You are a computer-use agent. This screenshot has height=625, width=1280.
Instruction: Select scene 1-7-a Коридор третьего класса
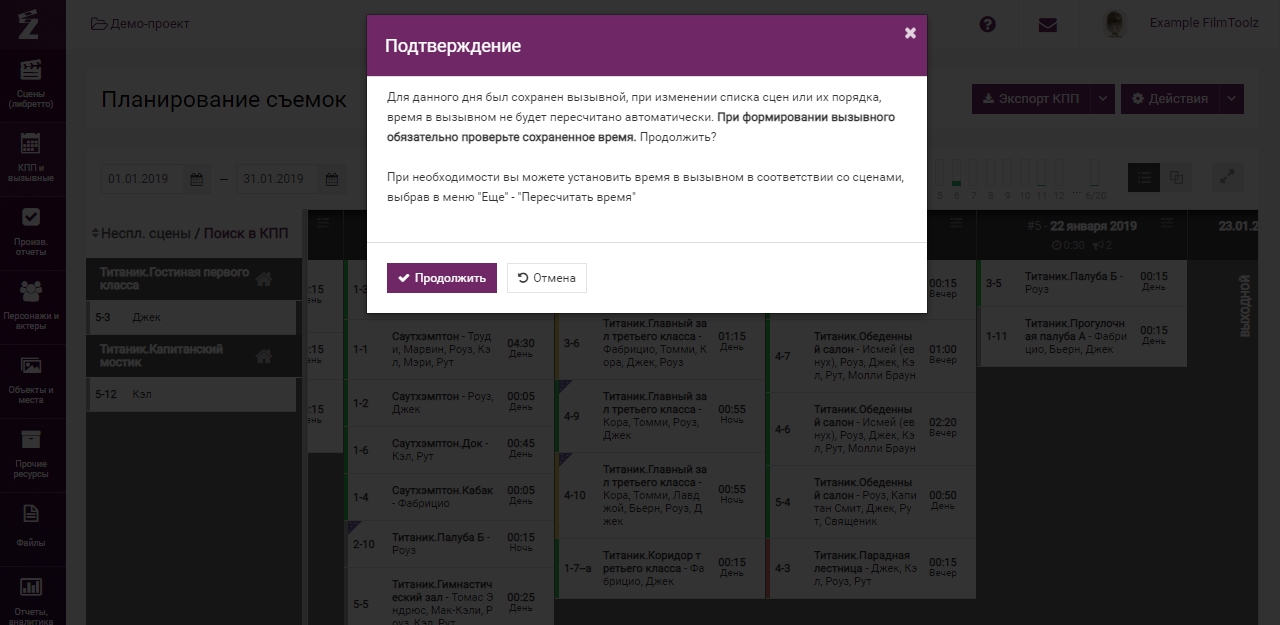pyautogui.click(x=659, y=568)
